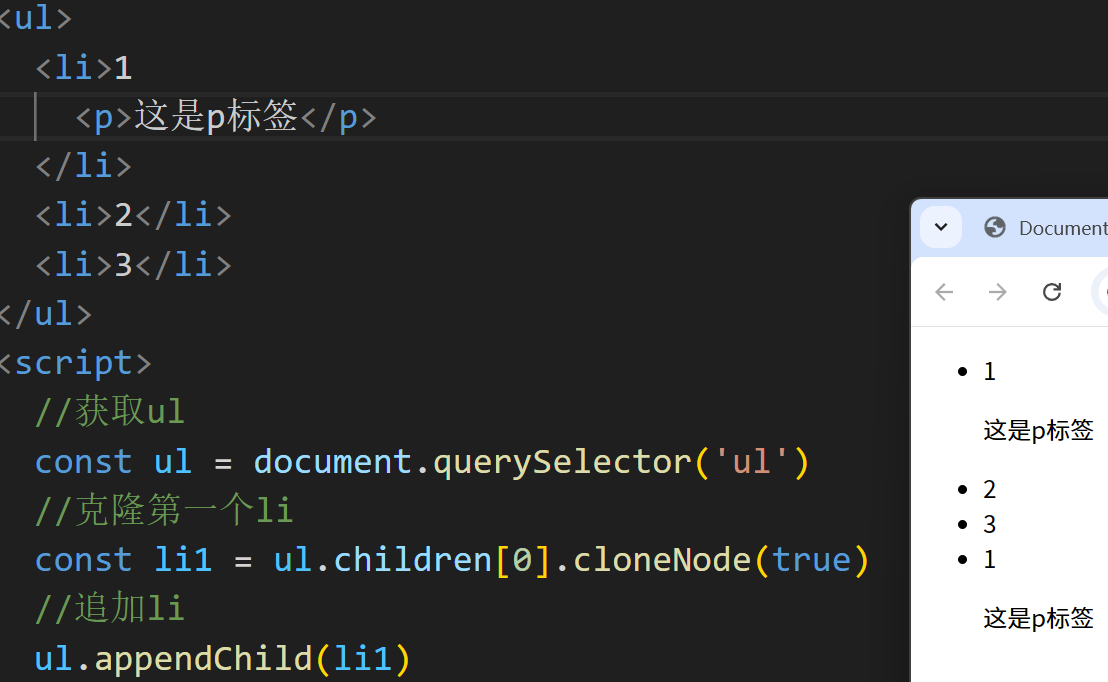Click 'querySelector' in the editor code

click(x=562, y=462)
